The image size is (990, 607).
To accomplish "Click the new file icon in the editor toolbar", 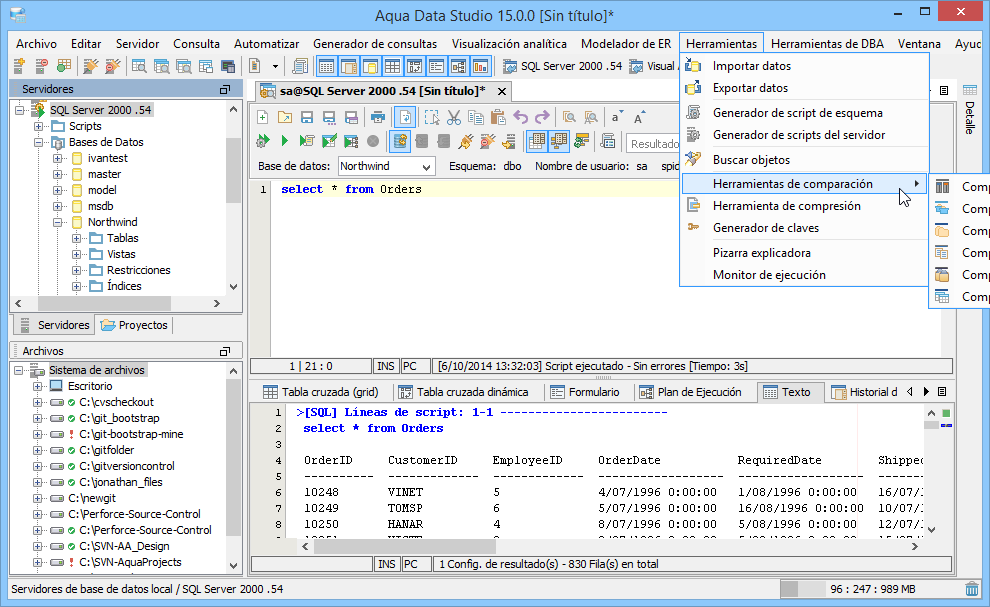I will tap(263, 117).
